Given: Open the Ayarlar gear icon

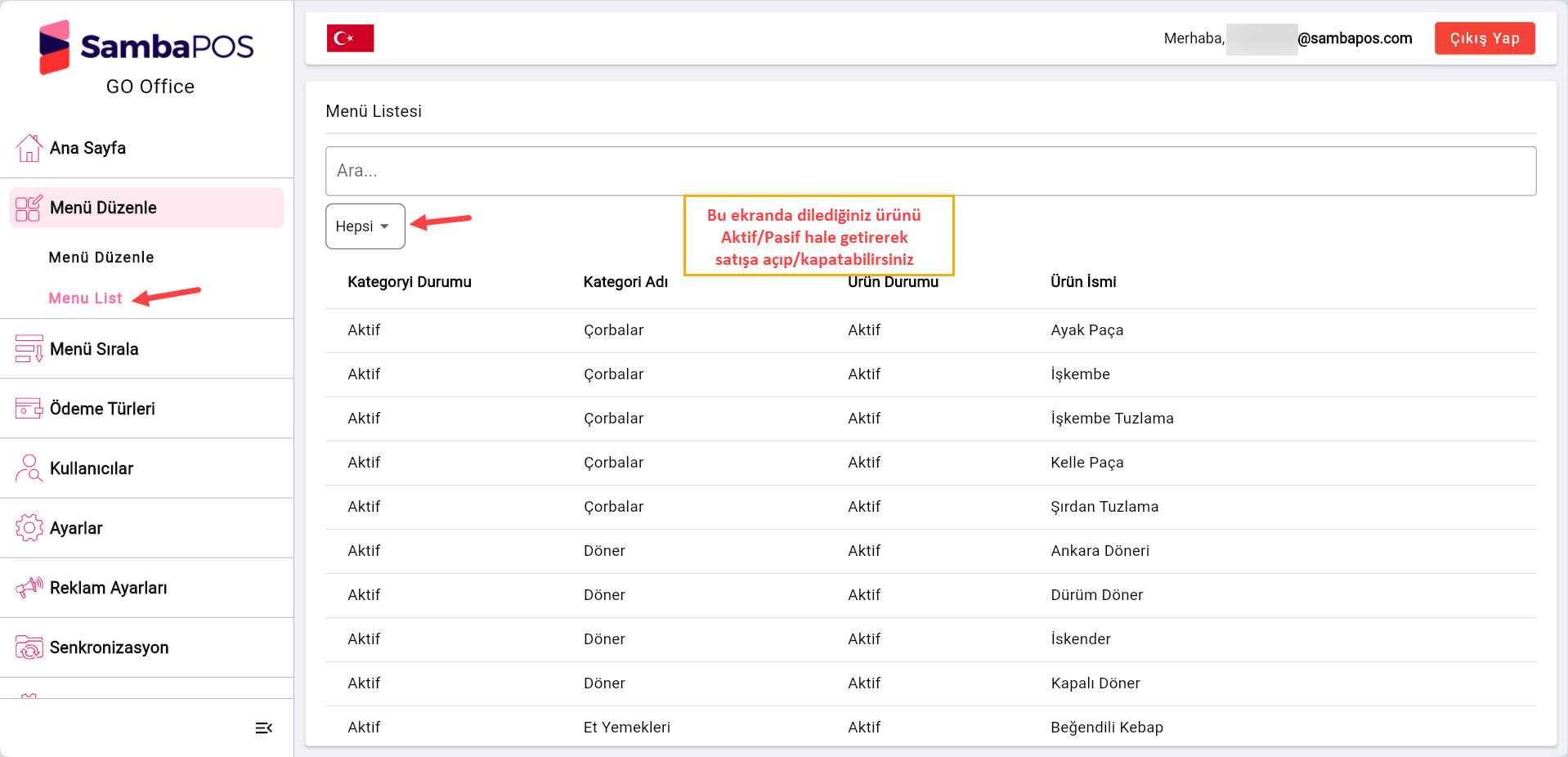Looking at the screenshot, I should (29, 528).
